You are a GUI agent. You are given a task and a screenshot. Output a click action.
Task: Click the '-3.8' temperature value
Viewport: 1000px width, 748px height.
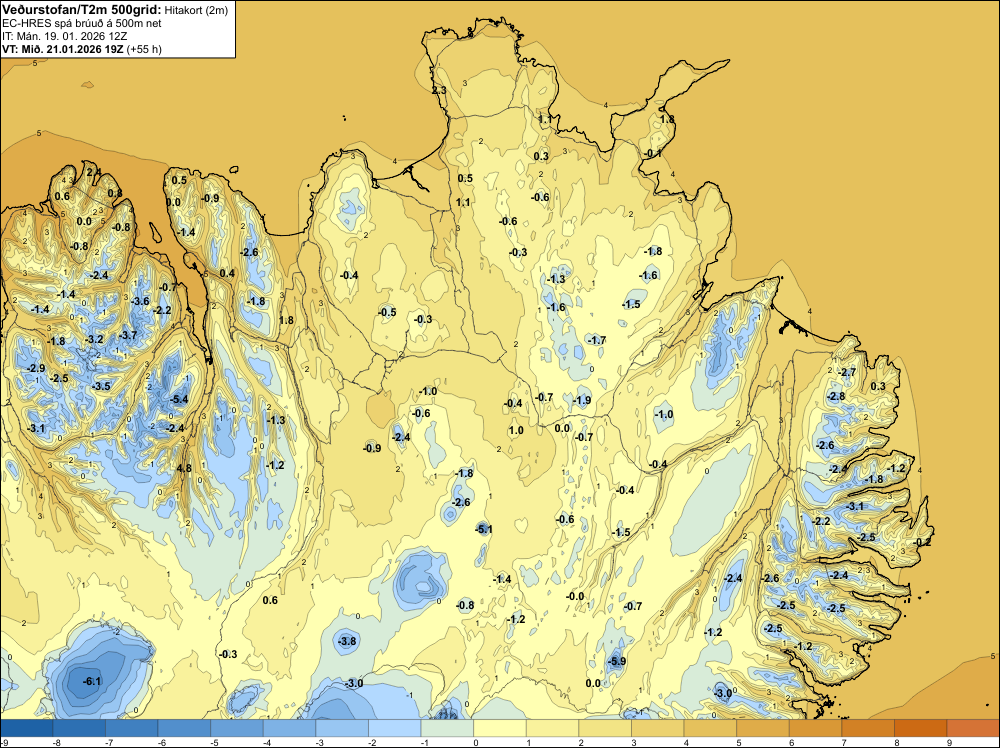pos(347,641)
